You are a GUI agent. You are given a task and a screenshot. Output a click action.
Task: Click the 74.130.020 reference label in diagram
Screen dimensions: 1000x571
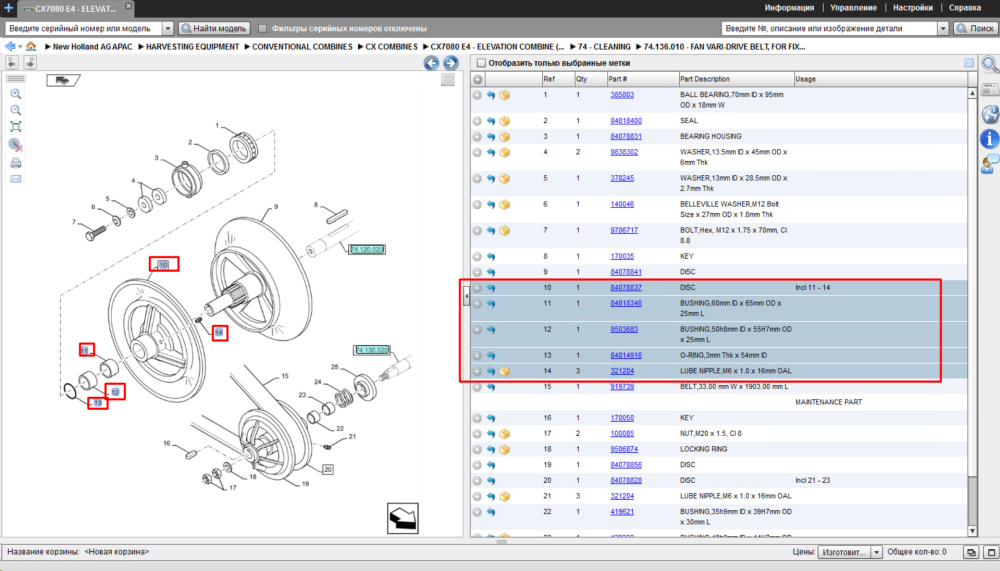(371, 350)
